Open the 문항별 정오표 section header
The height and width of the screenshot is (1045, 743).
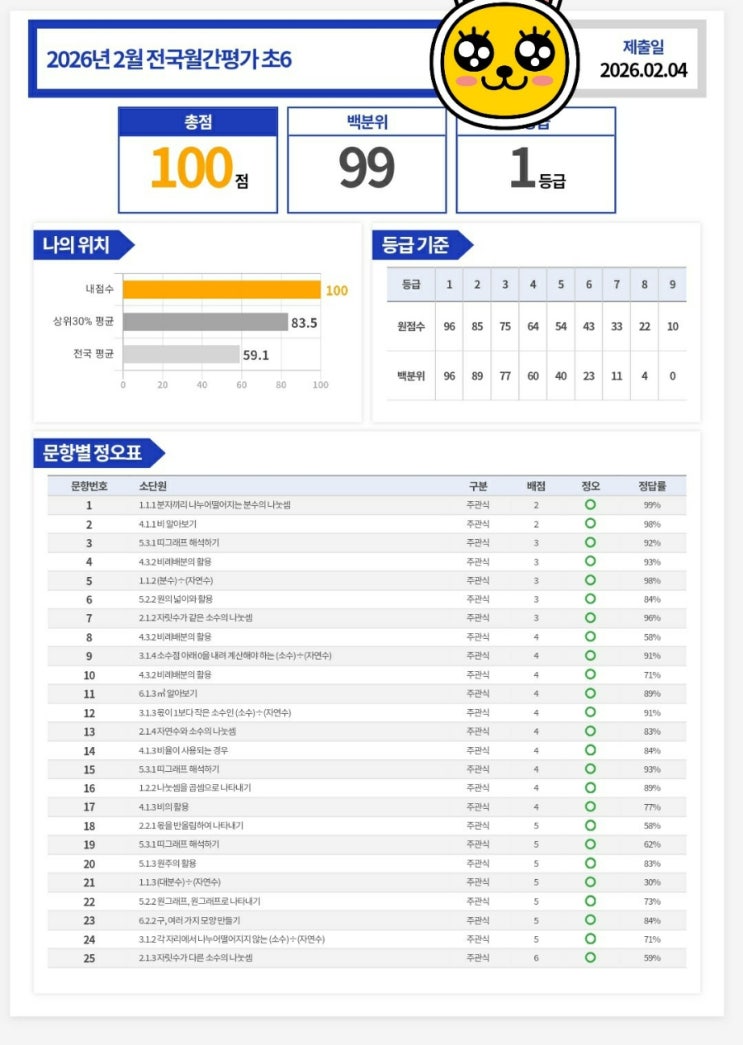pyautogui.click(x=93, y=453)
